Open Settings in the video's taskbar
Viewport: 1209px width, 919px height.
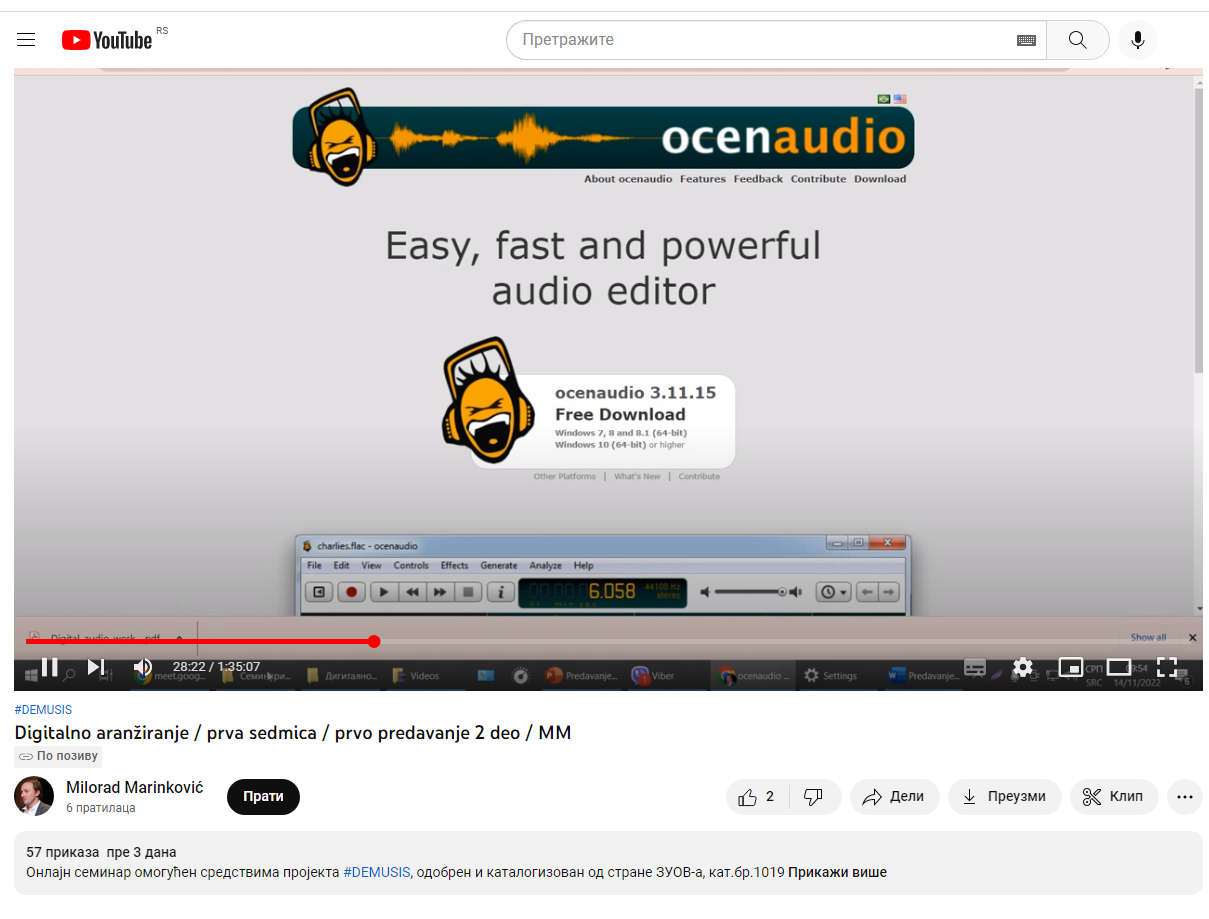click(831, 676)
